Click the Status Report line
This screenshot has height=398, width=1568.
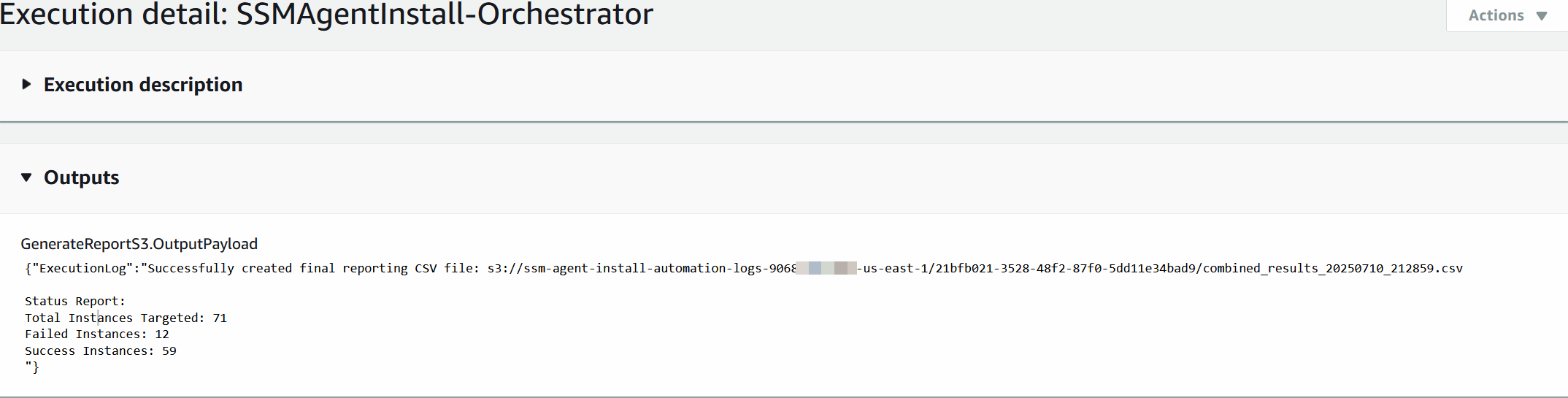[75, 301]
